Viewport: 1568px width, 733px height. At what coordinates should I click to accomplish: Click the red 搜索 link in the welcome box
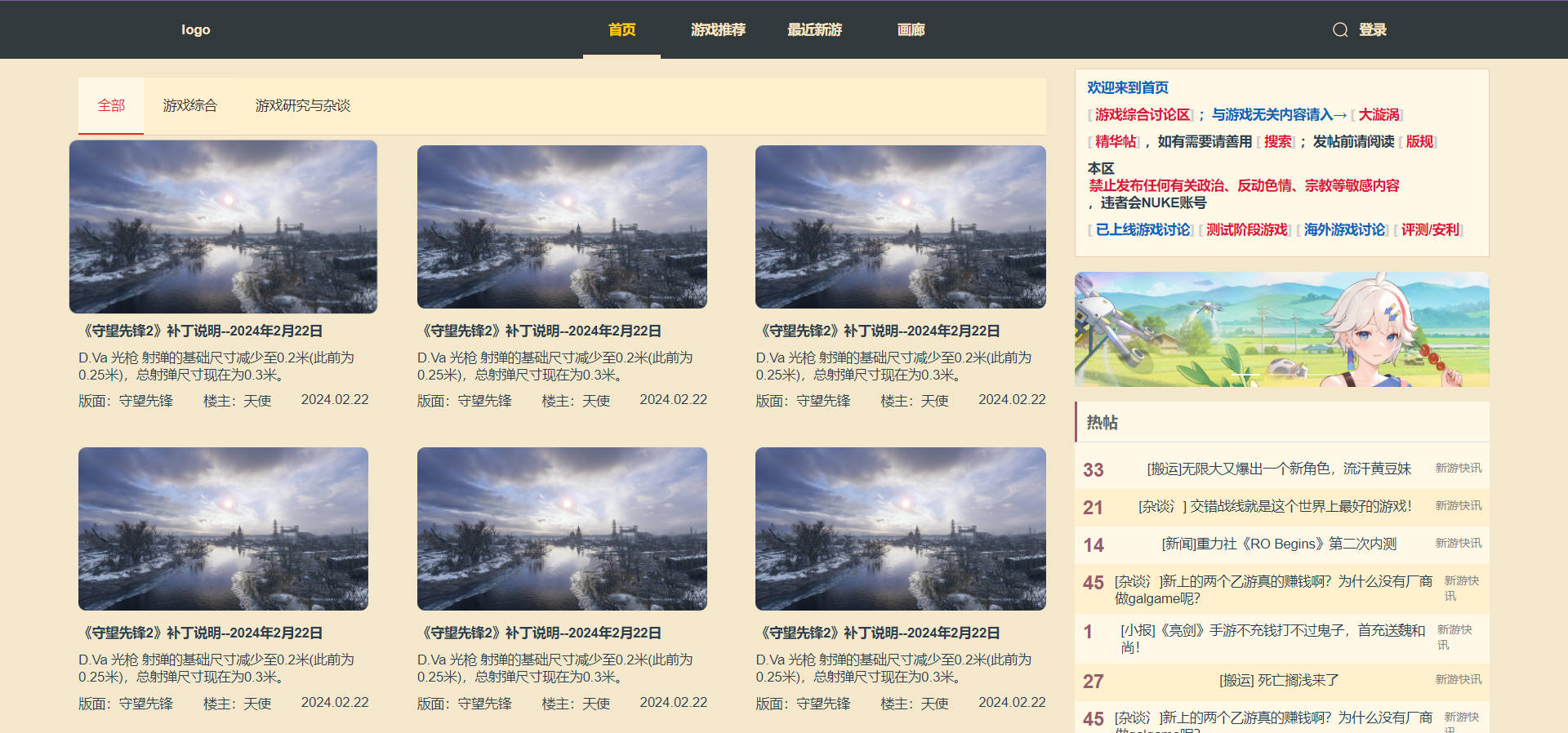click(1278, 142)
